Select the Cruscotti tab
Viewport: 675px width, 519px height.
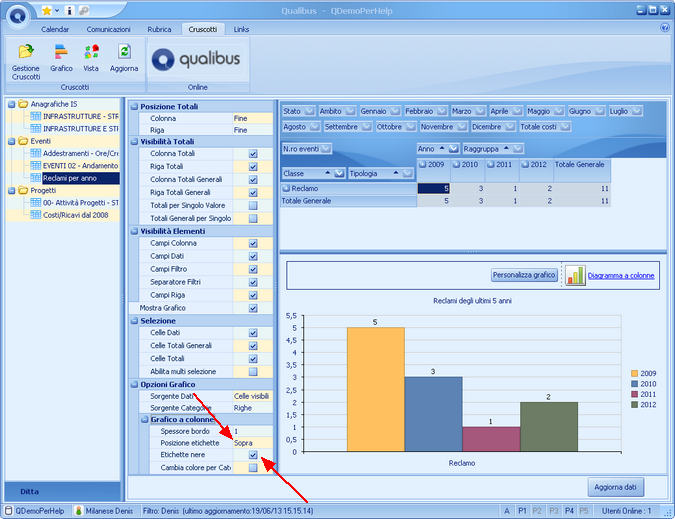(x=203, y=29)
